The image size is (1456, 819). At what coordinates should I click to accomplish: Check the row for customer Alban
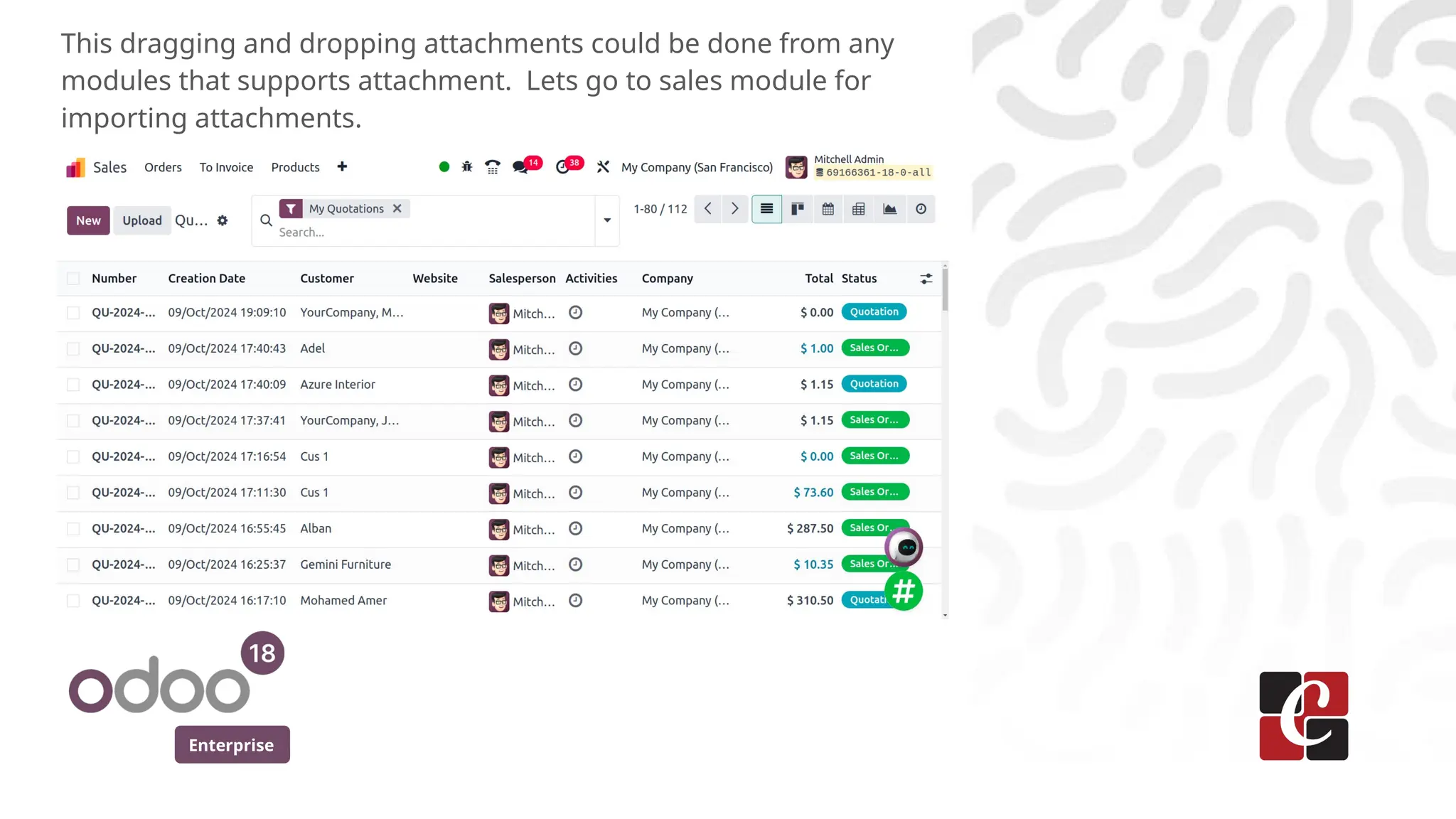click(x=73, y=529)
